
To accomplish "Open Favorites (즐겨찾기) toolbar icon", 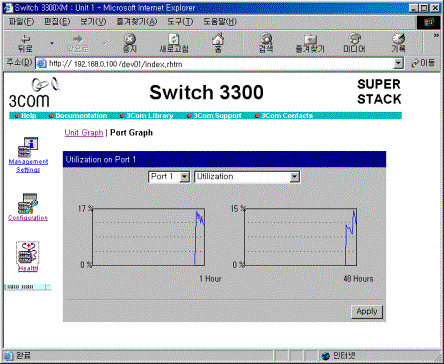I will (310, 43).
